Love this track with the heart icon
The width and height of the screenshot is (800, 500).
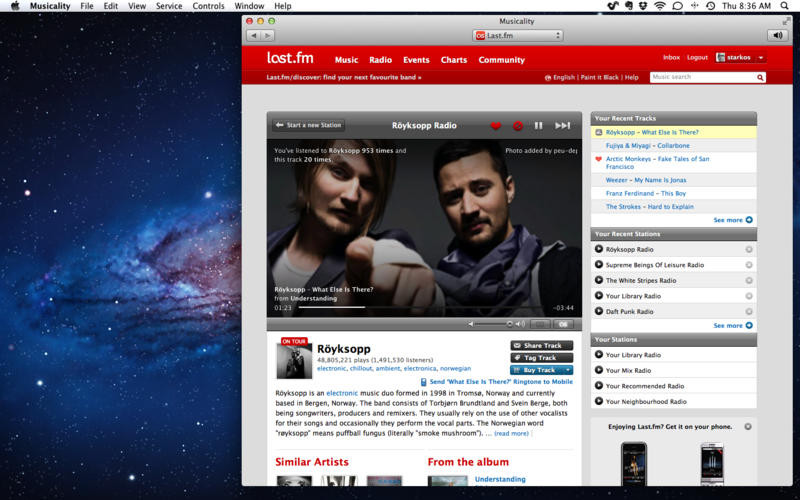tap(495, 126)
